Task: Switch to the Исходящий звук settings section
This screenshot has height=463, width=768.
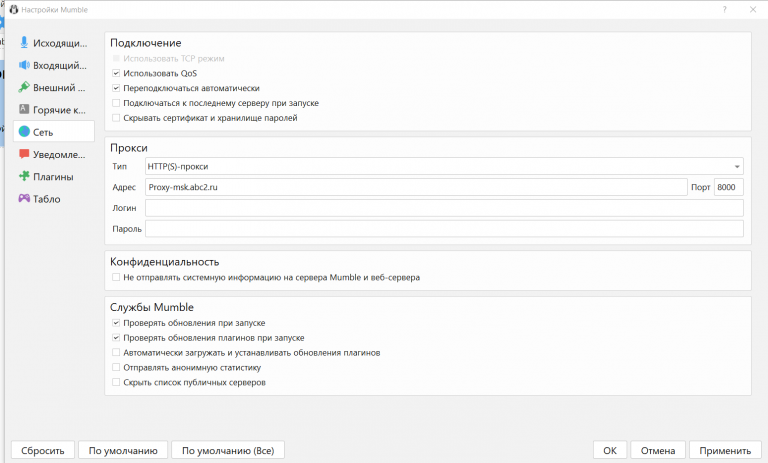Action: click(x=54, y=43)
